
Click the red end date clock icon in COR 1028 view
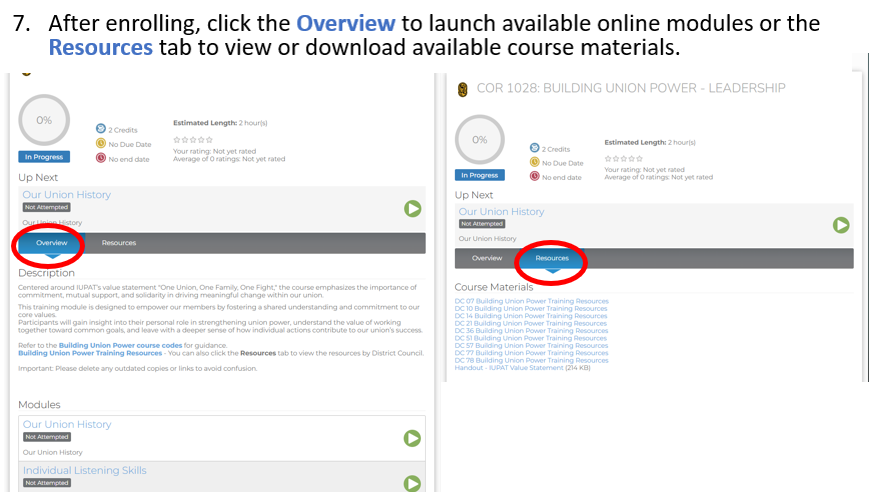[x=534, y=176]
